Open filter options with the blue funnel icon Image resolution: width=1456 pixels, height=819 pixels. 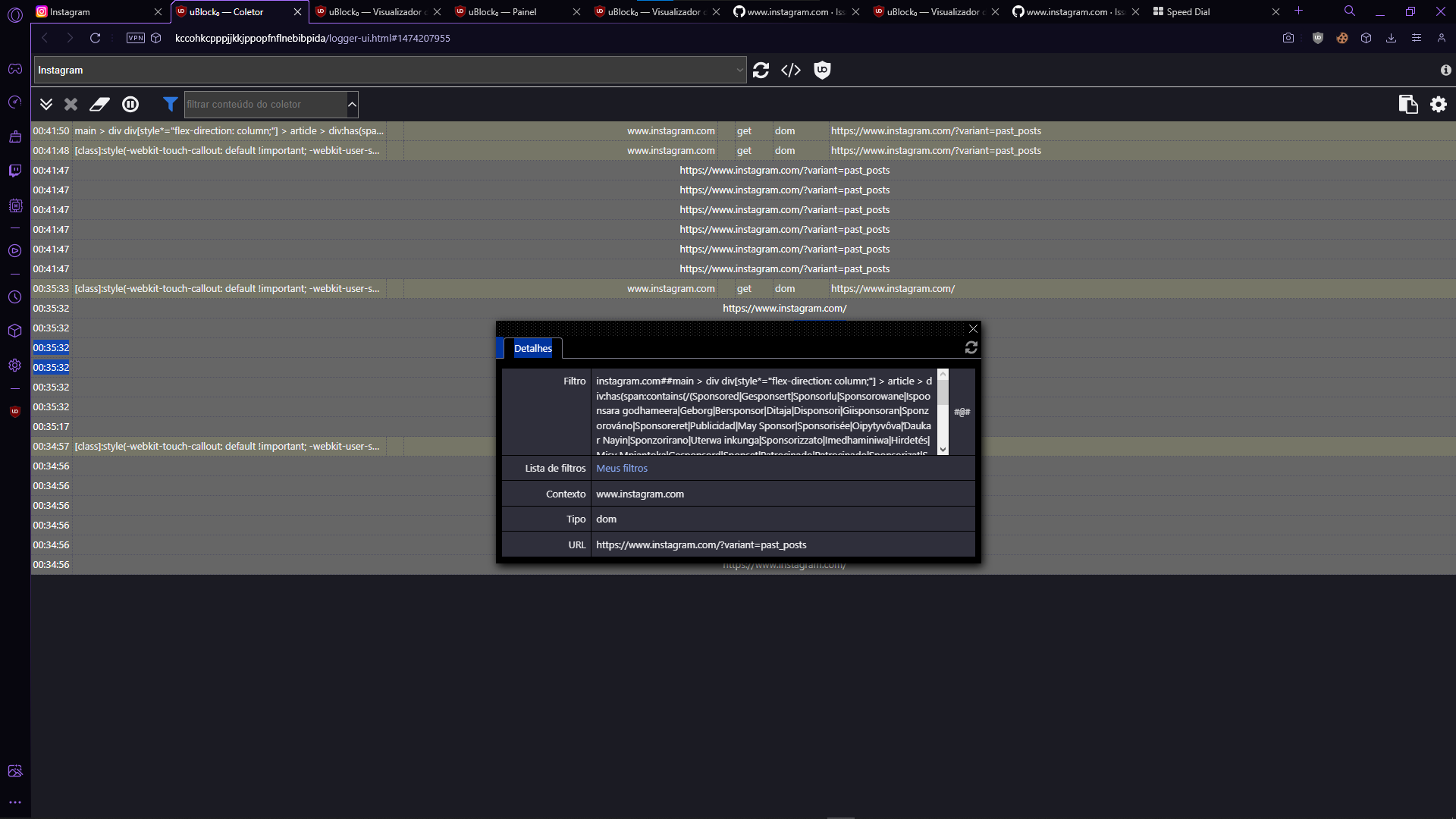click(x=169, y=104)
